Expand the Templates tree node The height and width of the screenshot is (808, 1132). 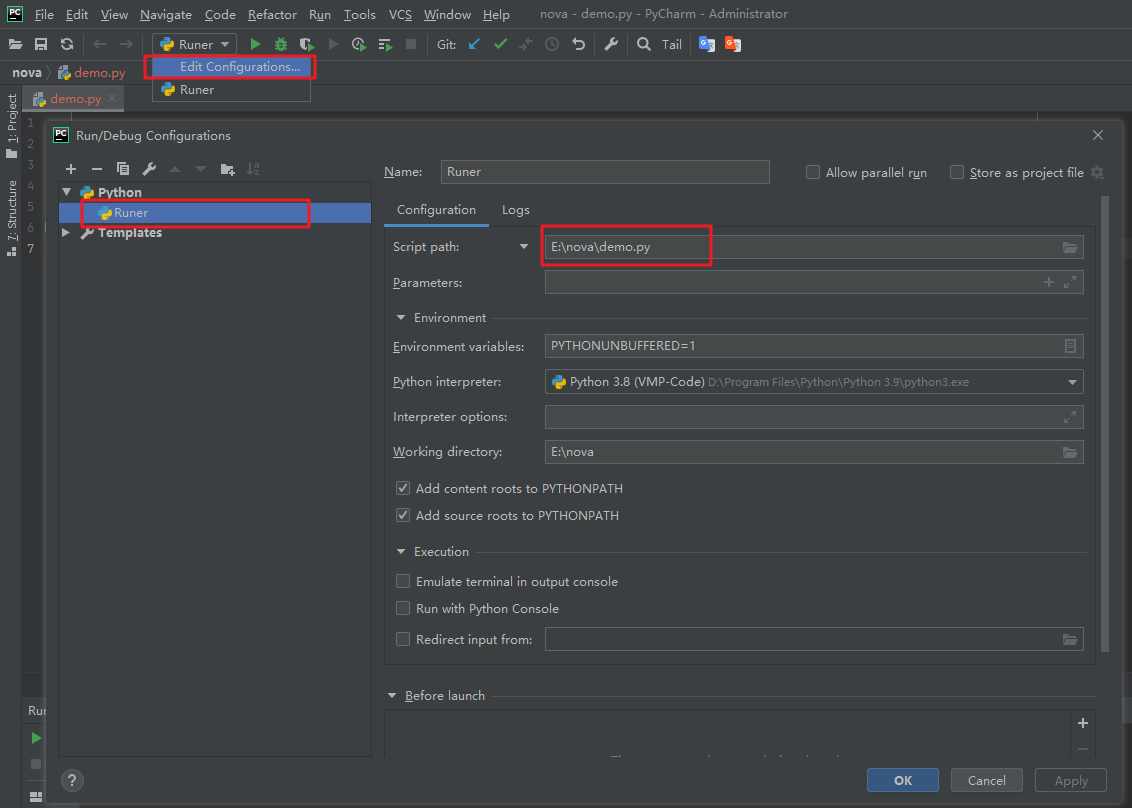coord(67,233)
